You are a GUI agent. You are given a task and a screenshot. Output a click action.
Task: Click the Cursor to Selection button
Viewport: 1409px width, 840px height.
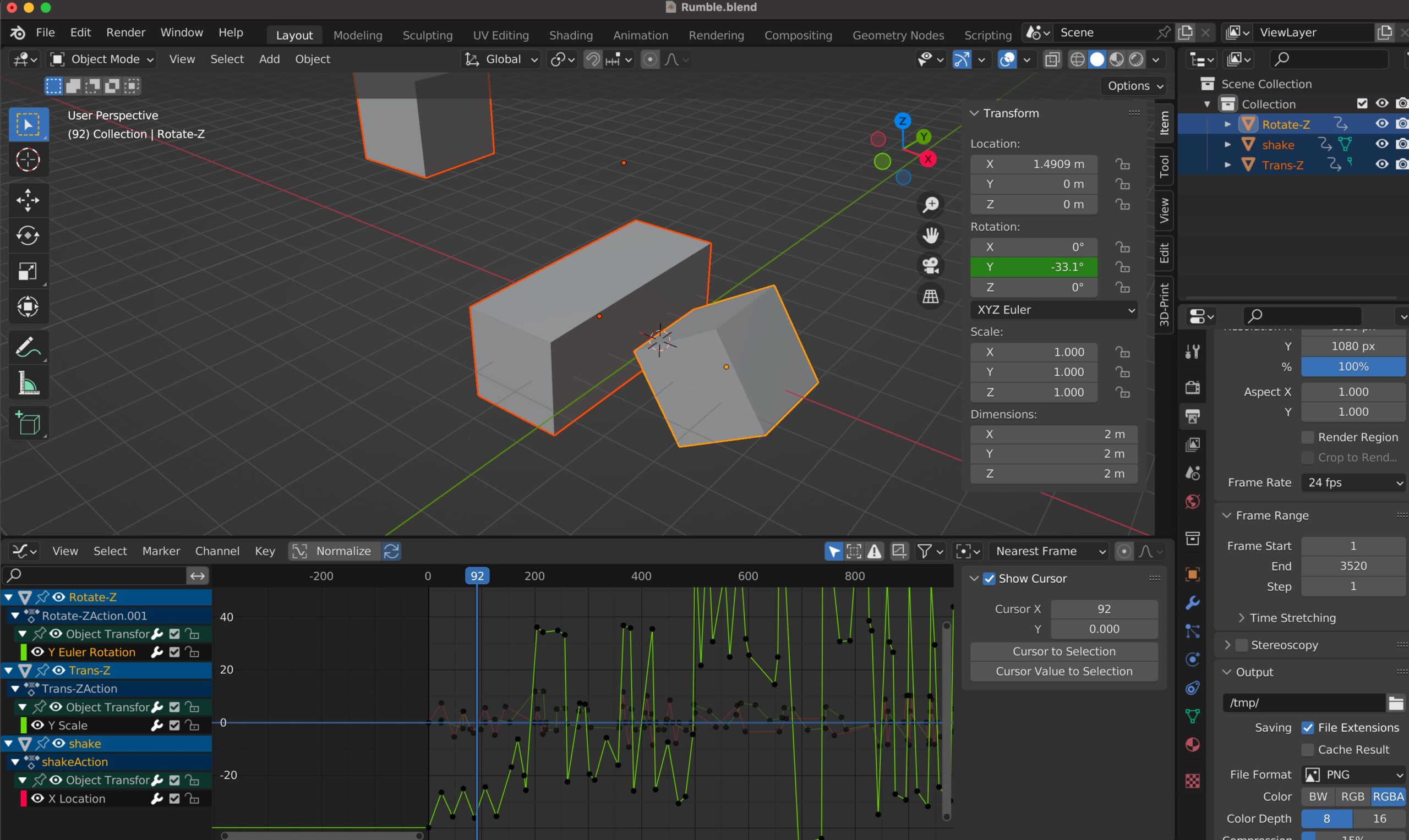point(1063,651)
